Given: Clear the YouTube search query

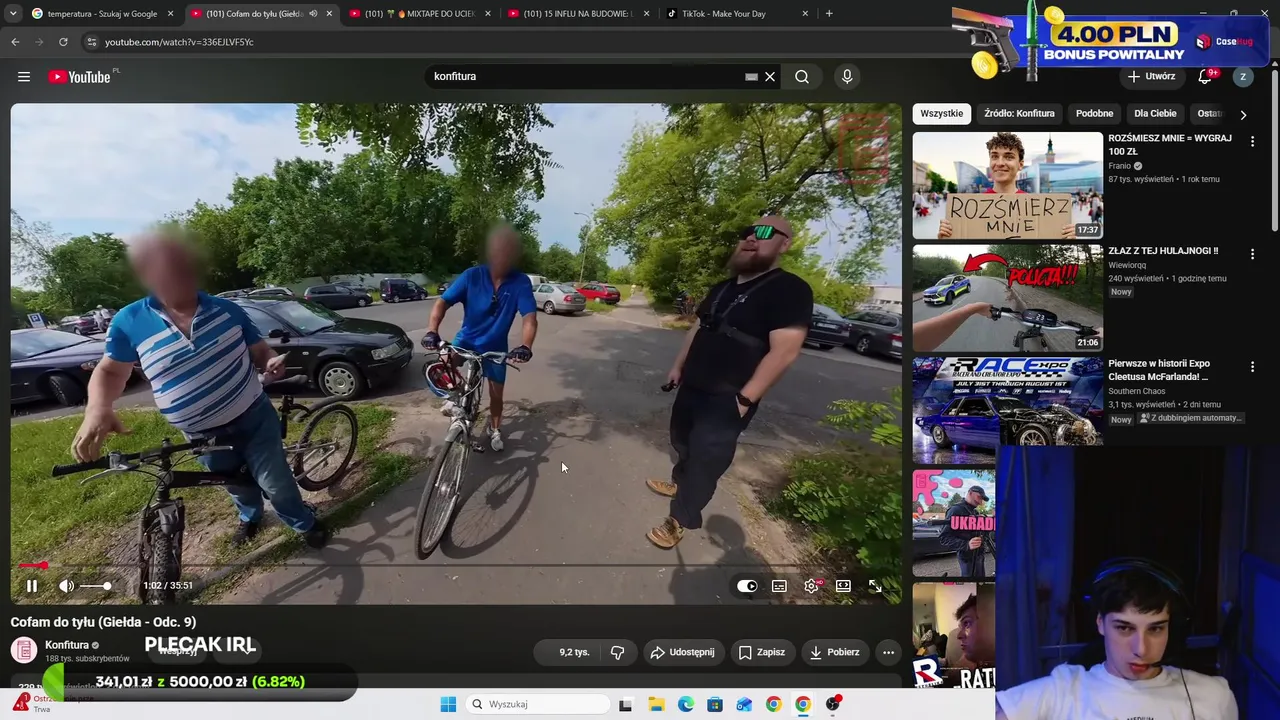Looking at the screenshot, I should coord(770,76).
